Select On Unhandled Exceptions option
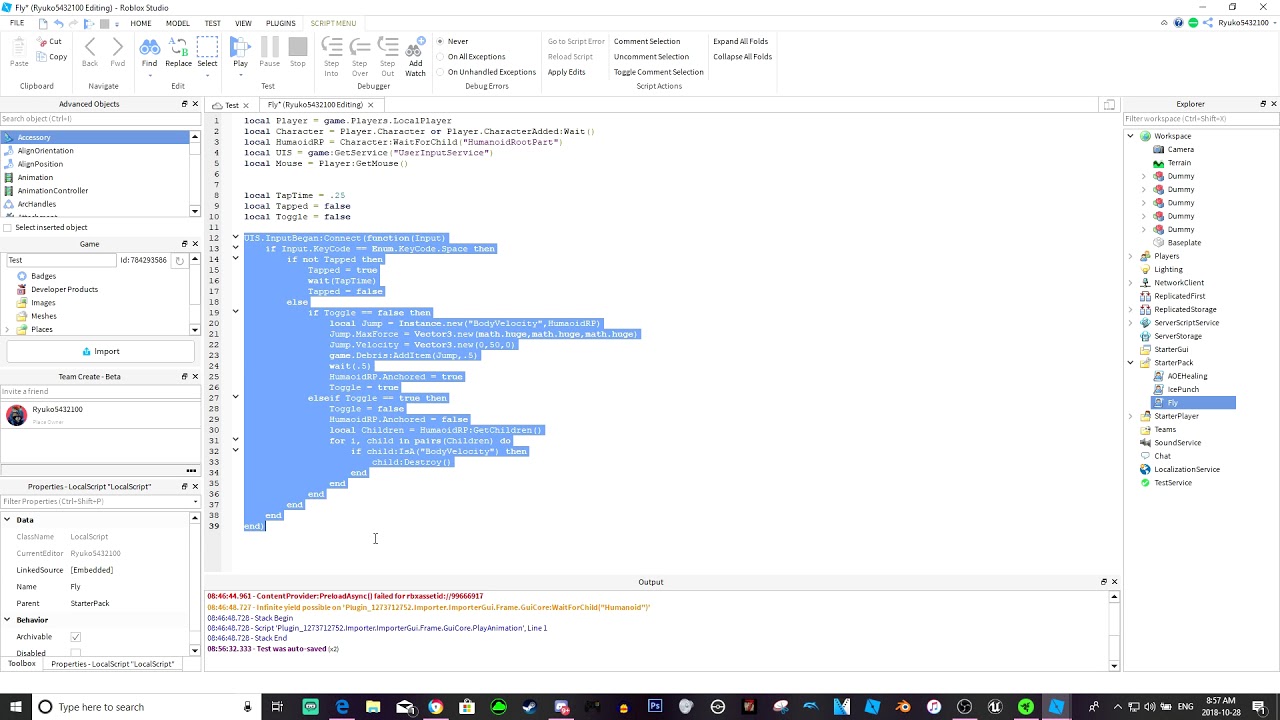 point(486,72)
